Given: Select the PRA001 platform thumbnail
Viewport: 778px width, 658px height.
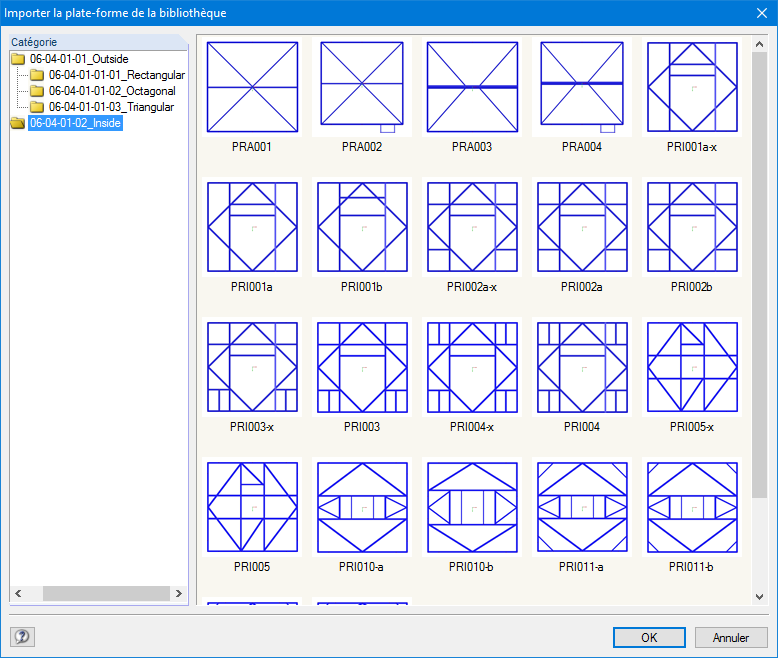Looking at the screenshot, I should [252, 87].
